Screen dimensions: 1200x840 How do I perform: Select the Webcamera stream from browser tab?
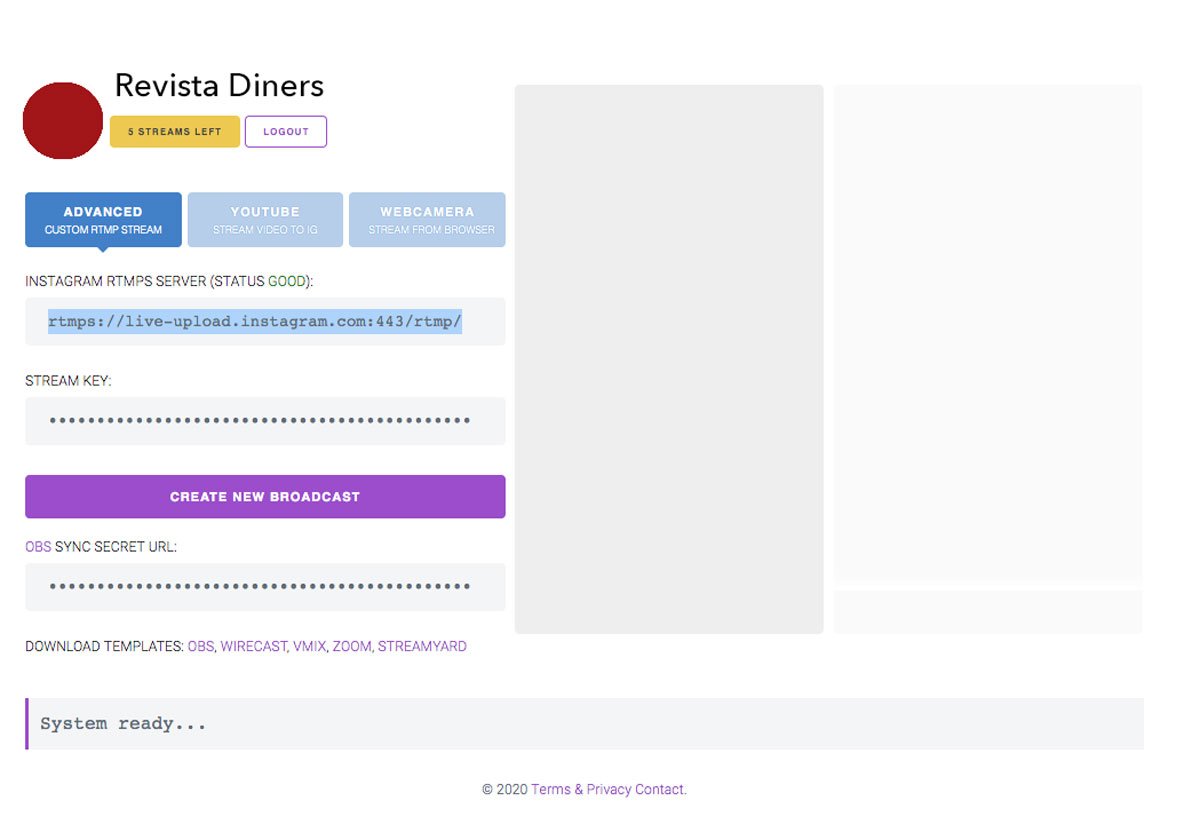click(427, 220)
